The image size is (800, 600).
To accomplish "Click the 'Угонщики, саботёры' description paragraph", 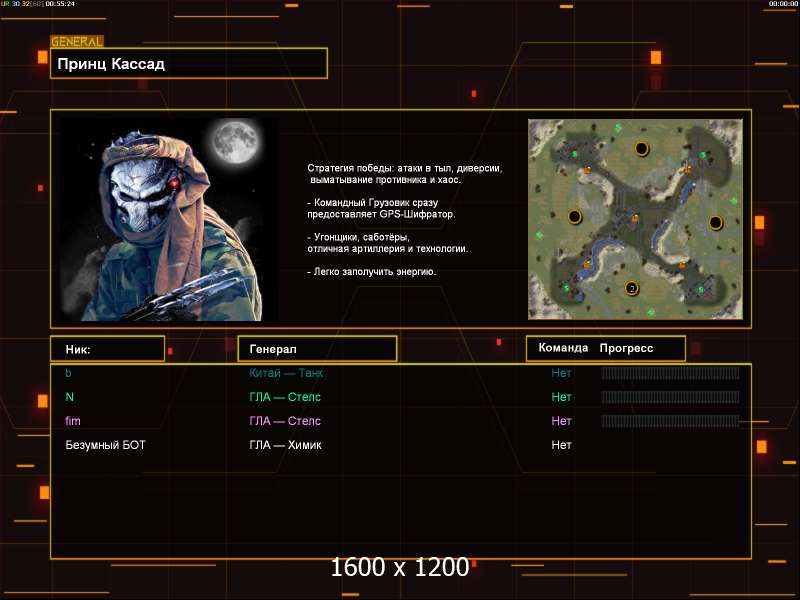I will [x=387, y=243].
